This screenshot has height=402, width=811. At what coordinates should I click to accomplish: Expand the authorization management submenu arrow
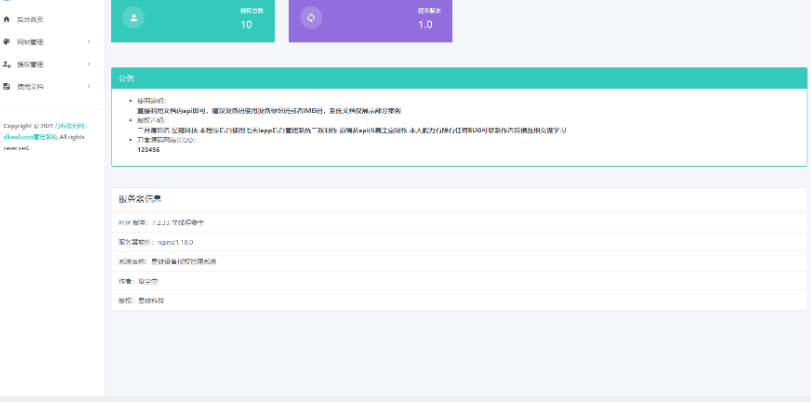pos(89,64)
